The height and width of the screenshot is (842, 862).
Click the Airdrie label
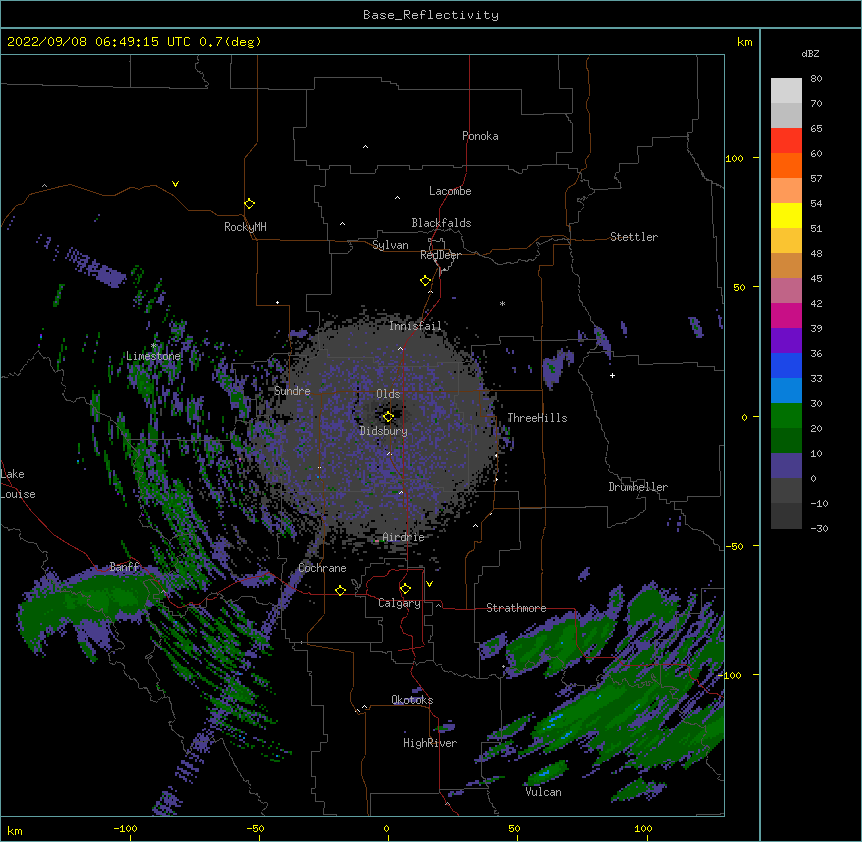coord(404,537)
